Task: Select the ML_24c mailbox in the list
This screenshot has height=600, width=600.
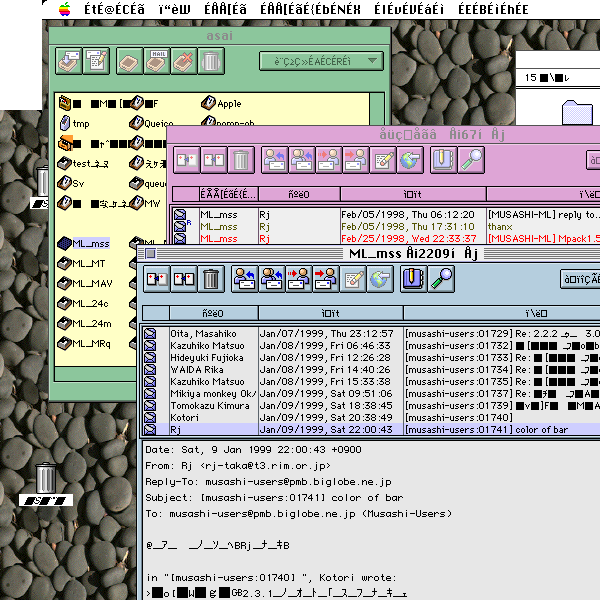Action: coord(91,303)
